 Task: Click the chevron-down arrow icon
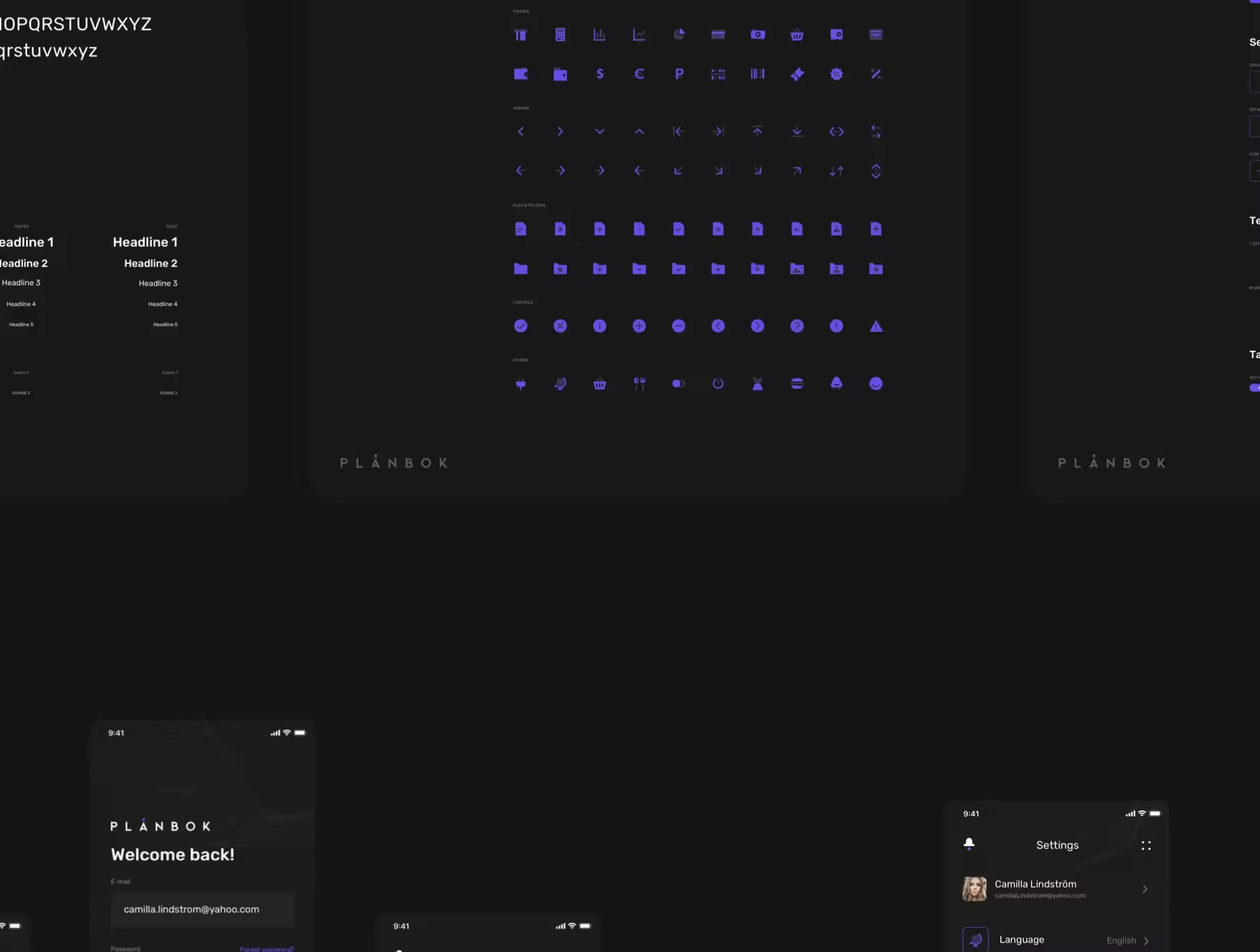(x=600, y=132)
